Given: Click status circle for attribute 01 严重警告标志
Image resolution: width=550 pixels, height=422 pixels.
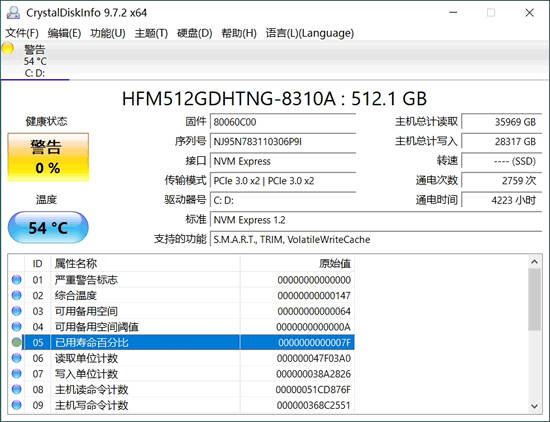Looking at the screenshot, I should tap(16, 280).
